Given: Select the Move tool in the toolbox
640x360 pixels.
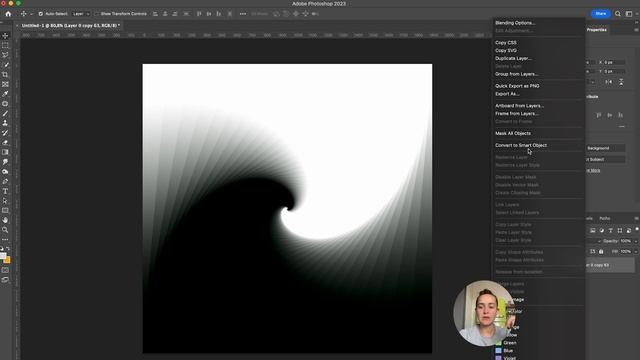Looking at the screenshot, I should tap(5, 36).
